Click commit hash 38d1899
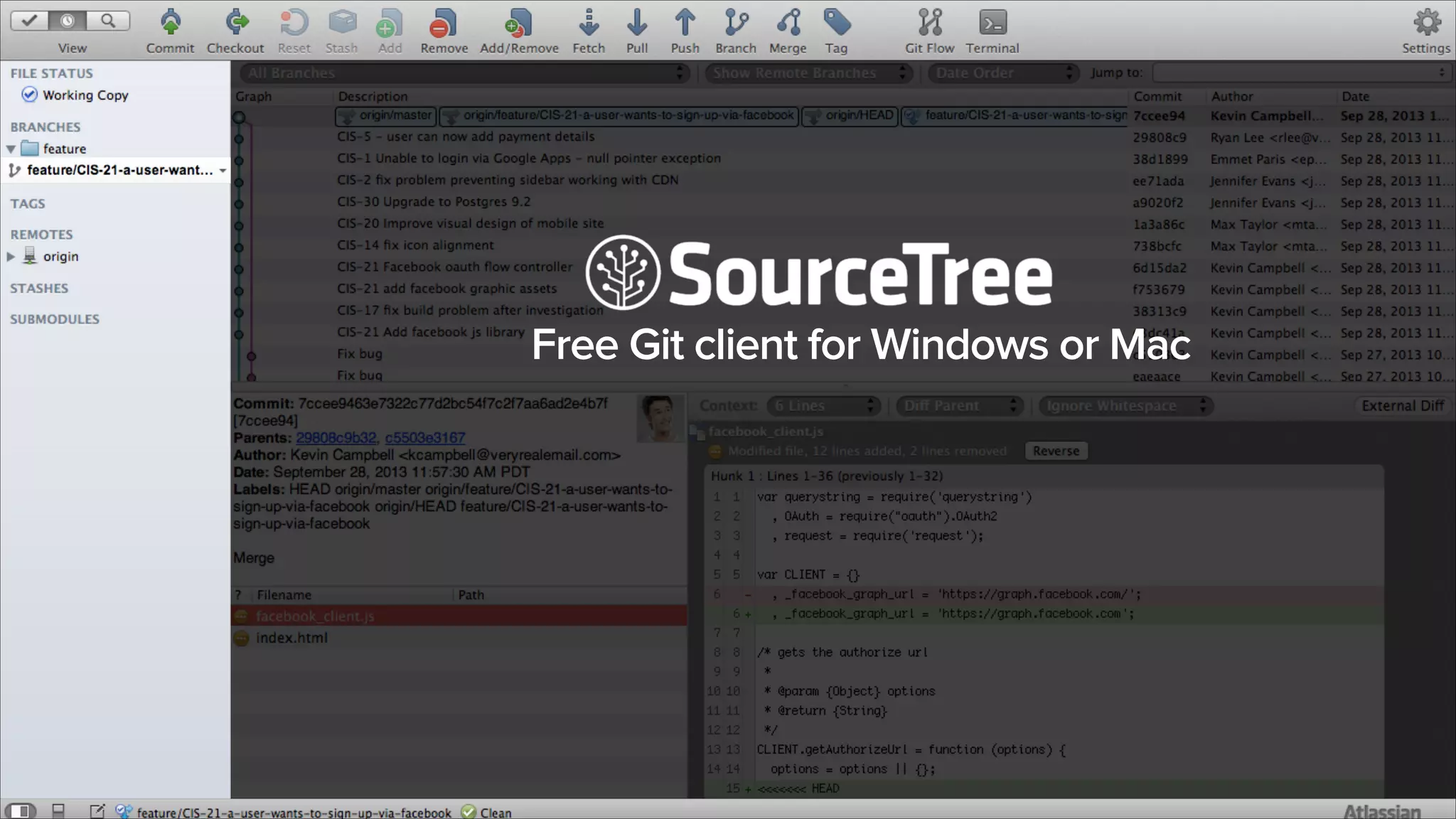Screen dimensions: 1456x819 (x=1160, y=159)
